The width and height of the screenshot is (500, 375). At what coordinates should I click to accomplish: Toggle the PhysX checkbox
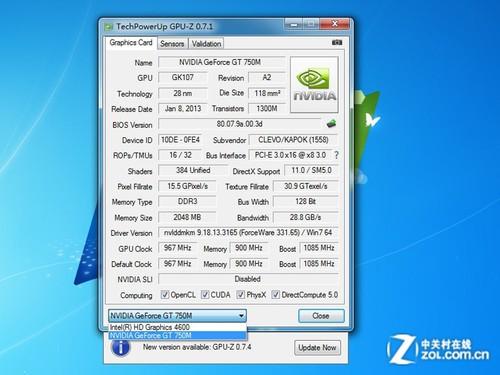tap(240, 295)
